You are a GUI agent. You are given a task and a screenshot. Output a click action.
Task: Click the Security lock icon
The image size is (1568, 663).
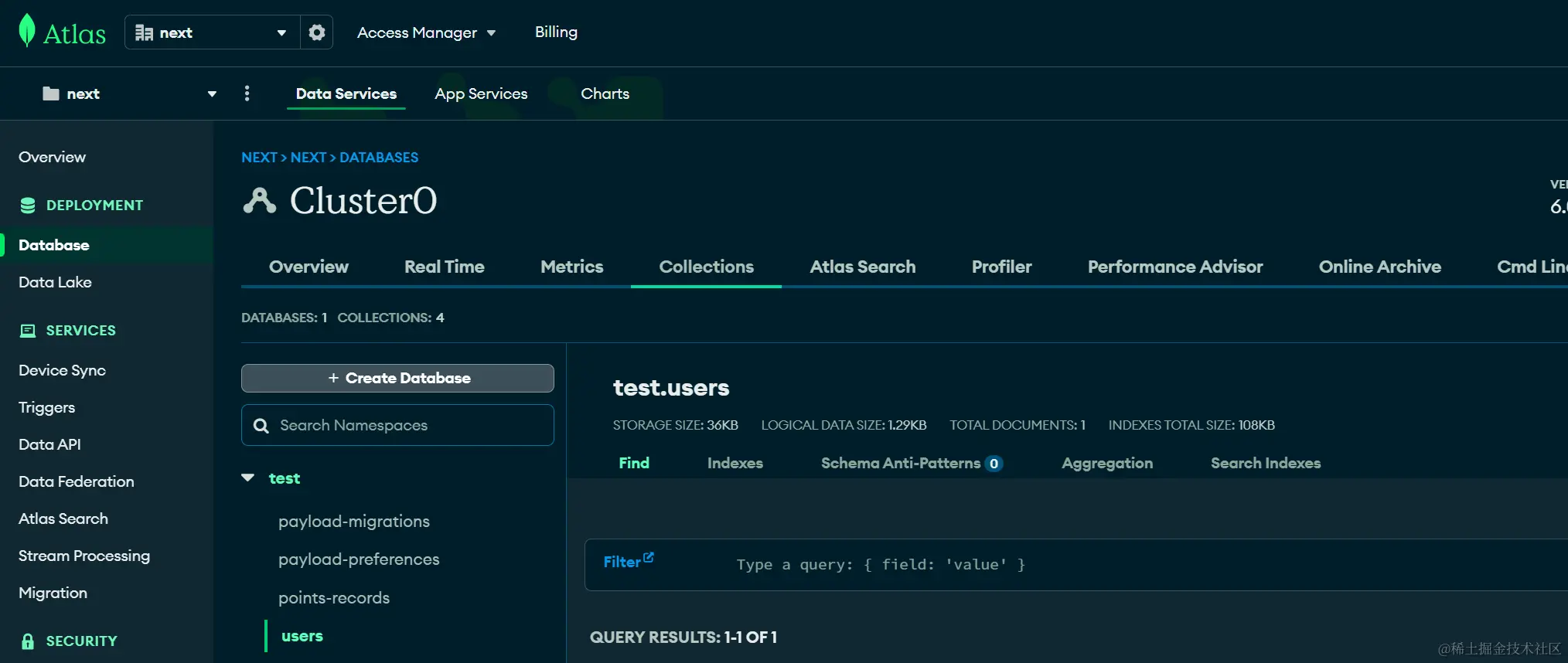pyautogui.click(x=28, y=641)
